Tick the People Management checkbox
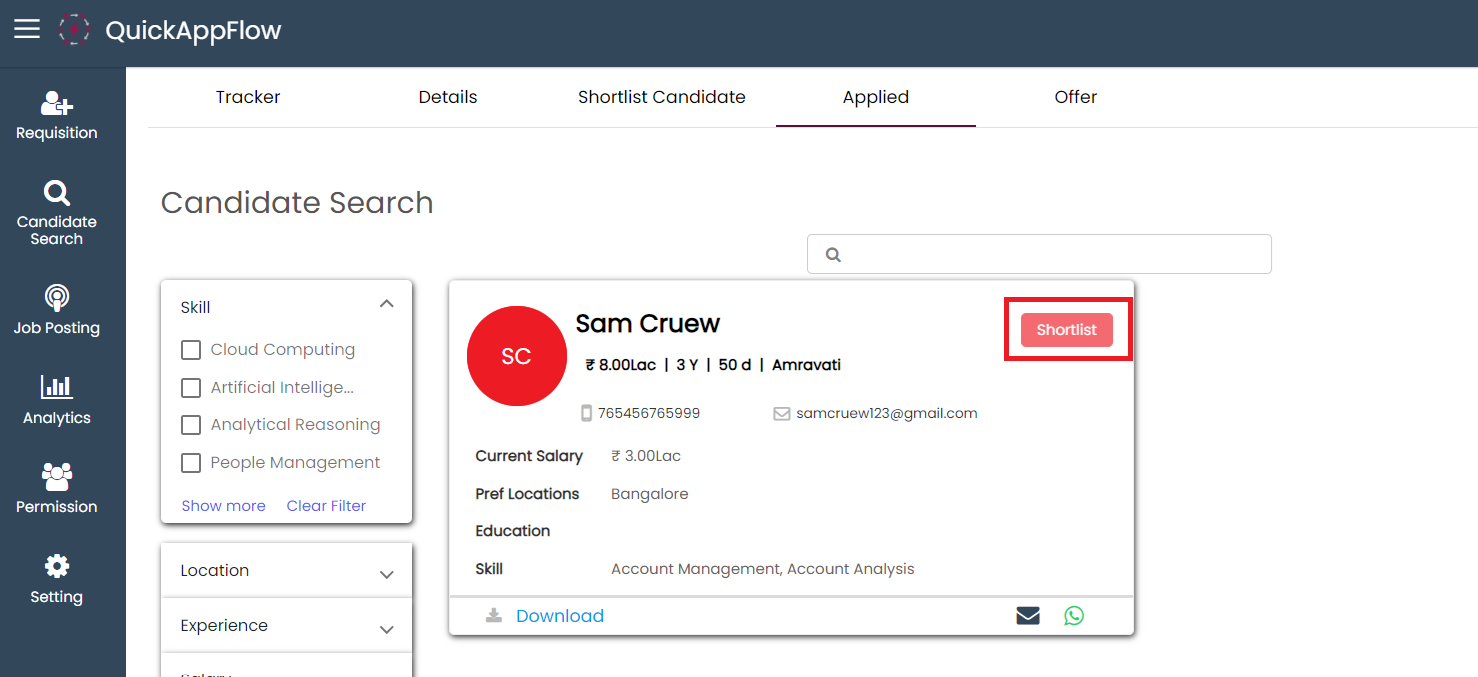The height and width of the screenshot is (677, 1478). coord(191,463)
